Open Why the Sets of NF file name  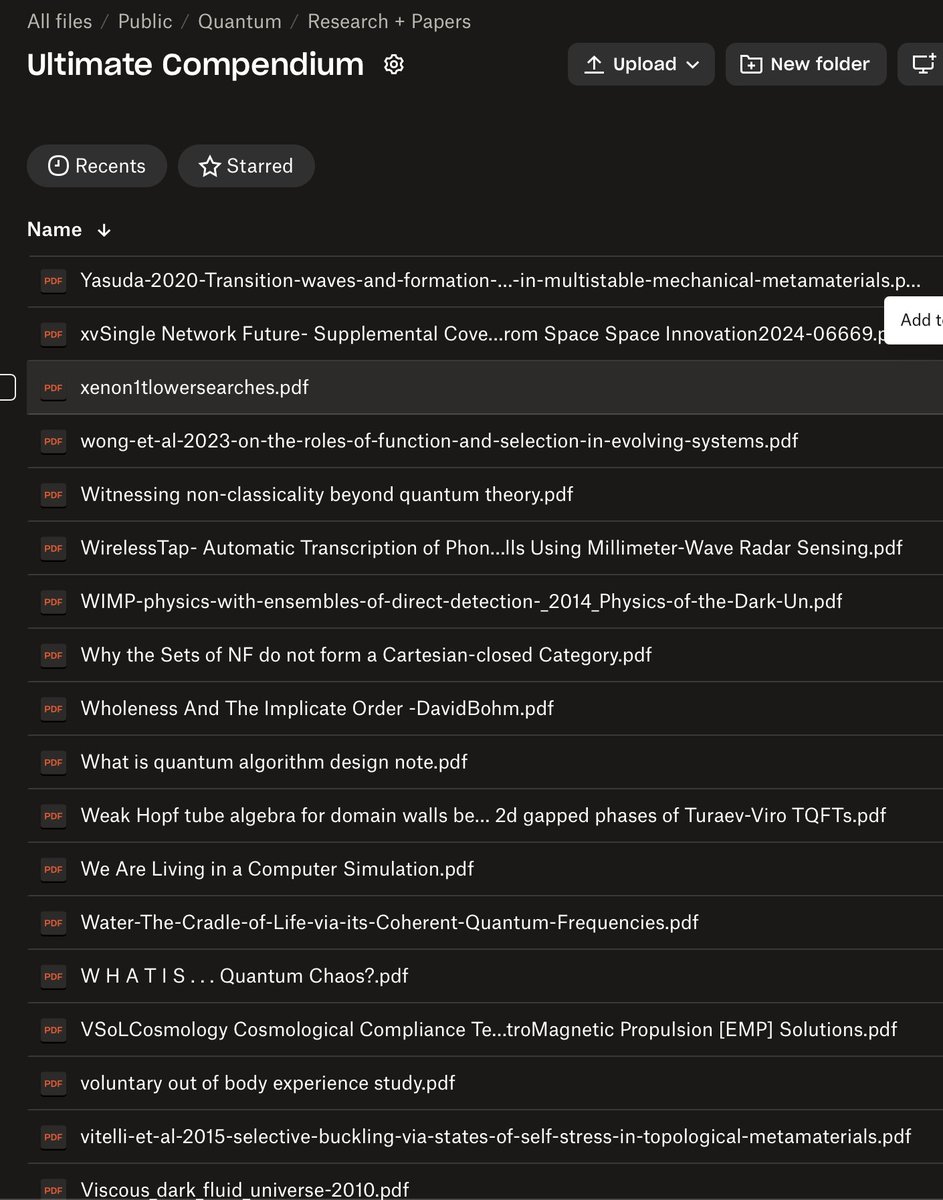point(366,655)
